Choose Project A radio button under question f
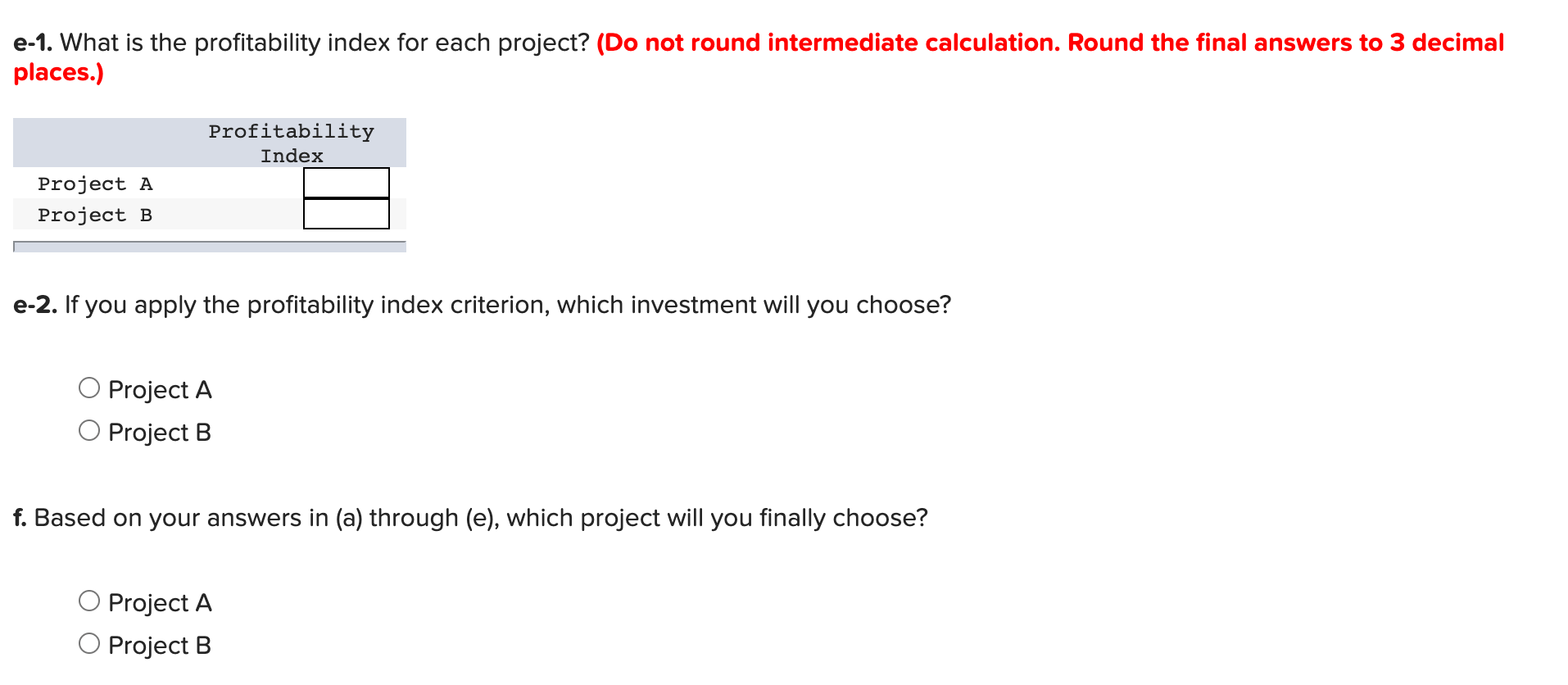This screenshot has width=1568, height=685. pos(89,600)
